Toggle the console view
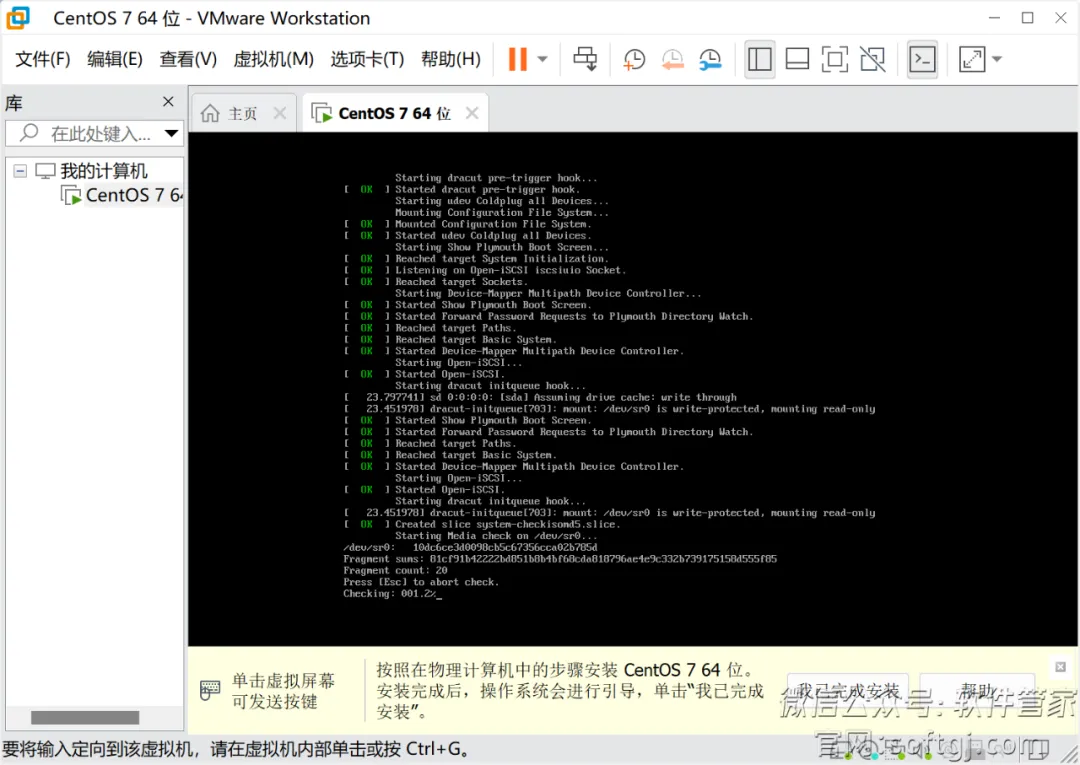 click(922, 59)
